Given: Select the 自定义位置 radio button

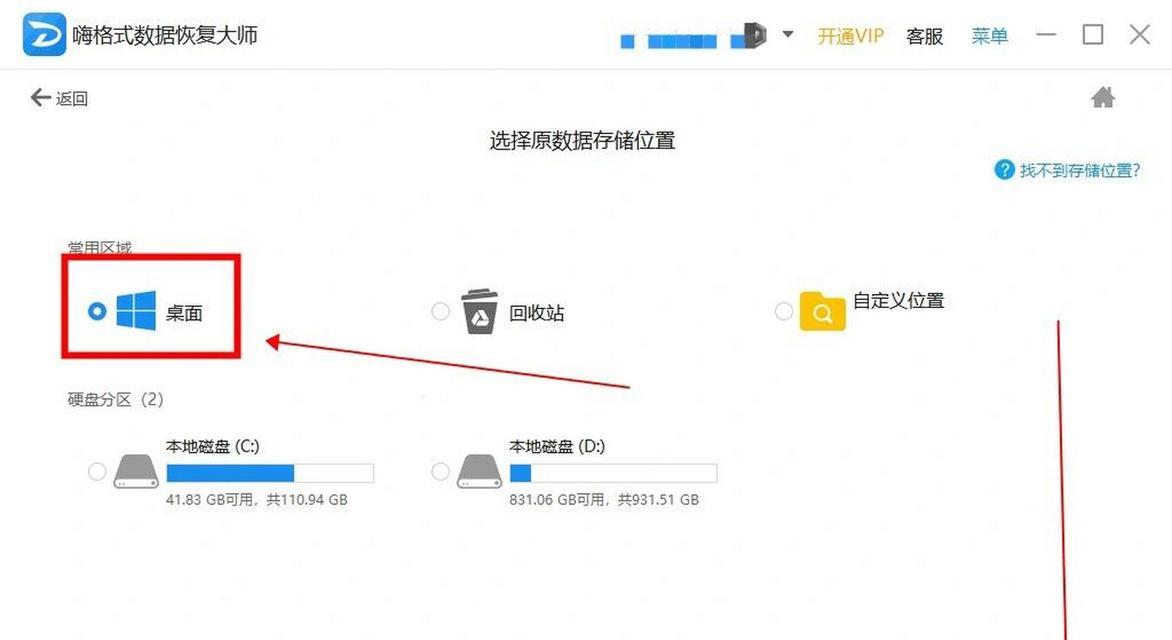Looking at the screenshot, I should (783, 310).
